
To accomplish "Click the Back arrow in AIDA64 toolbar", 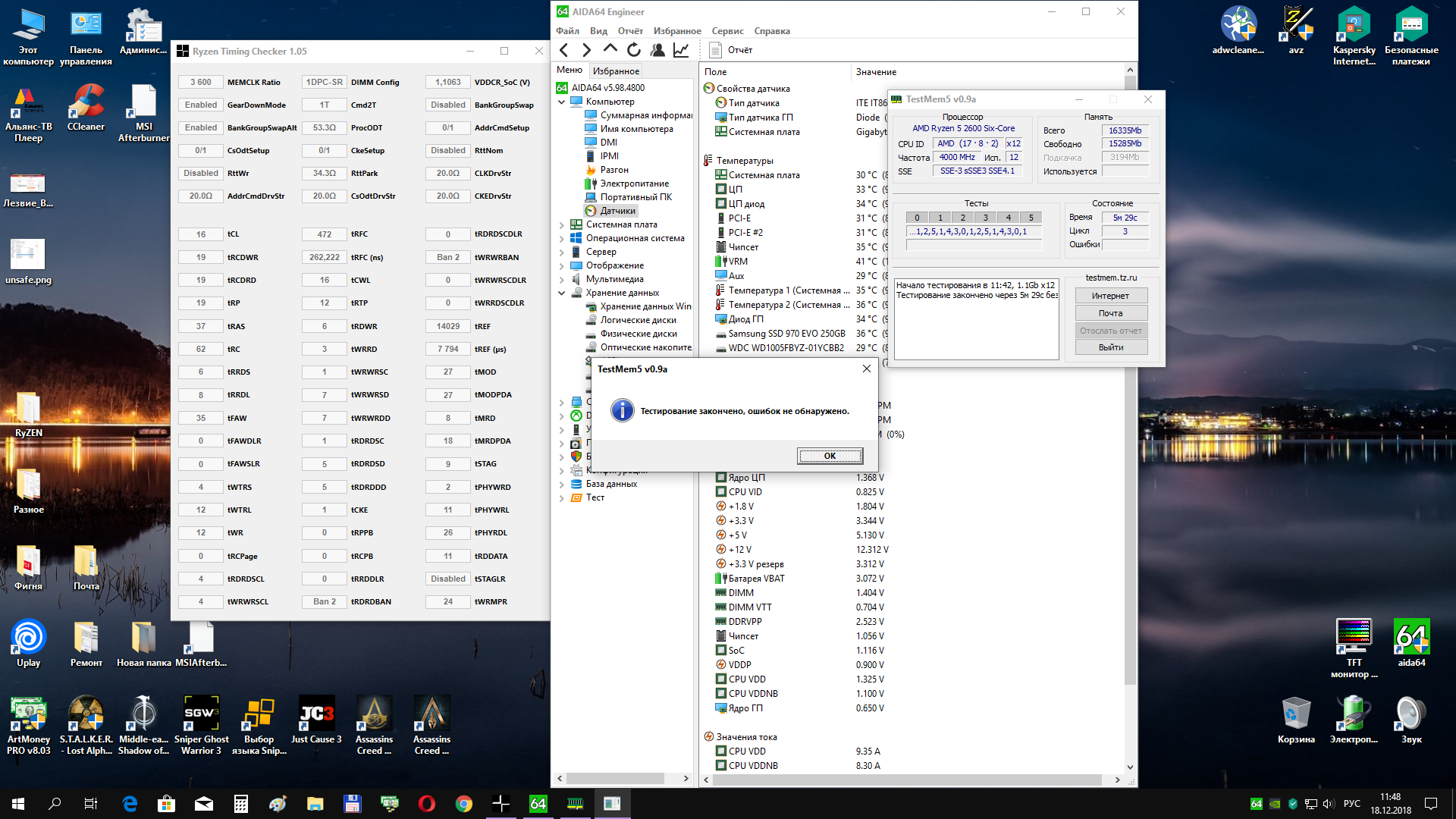I will point(563,50).
